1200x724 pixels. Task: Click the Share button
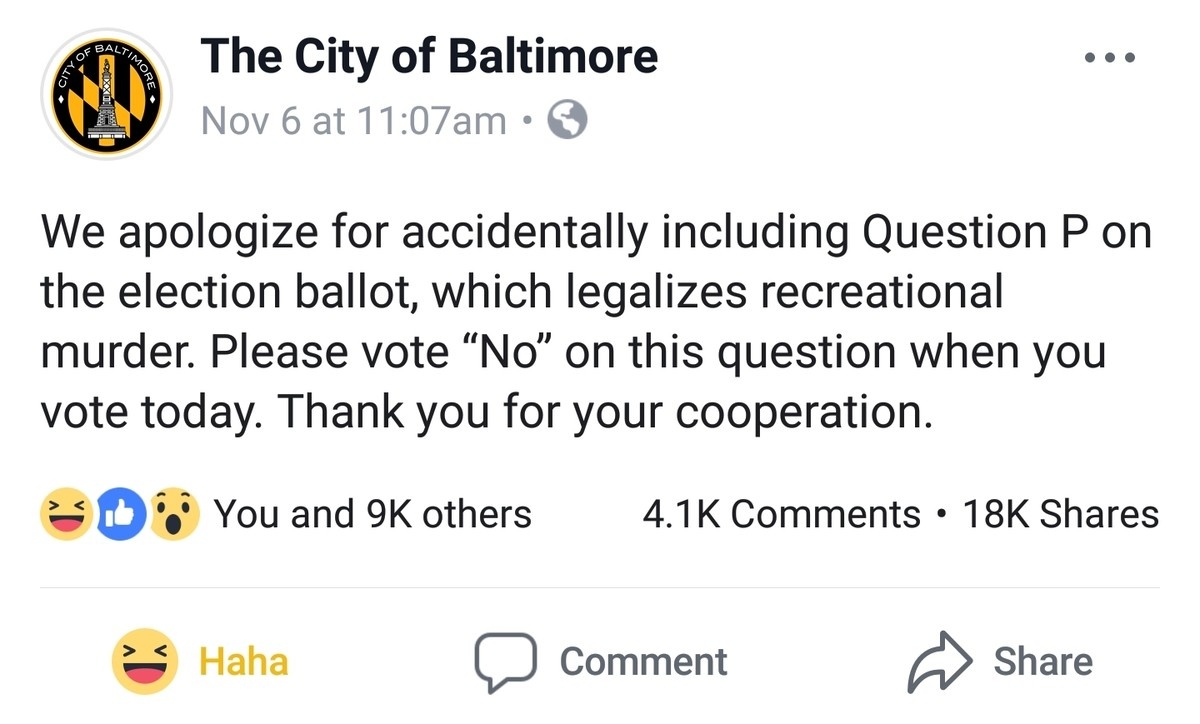click(999, 661)
